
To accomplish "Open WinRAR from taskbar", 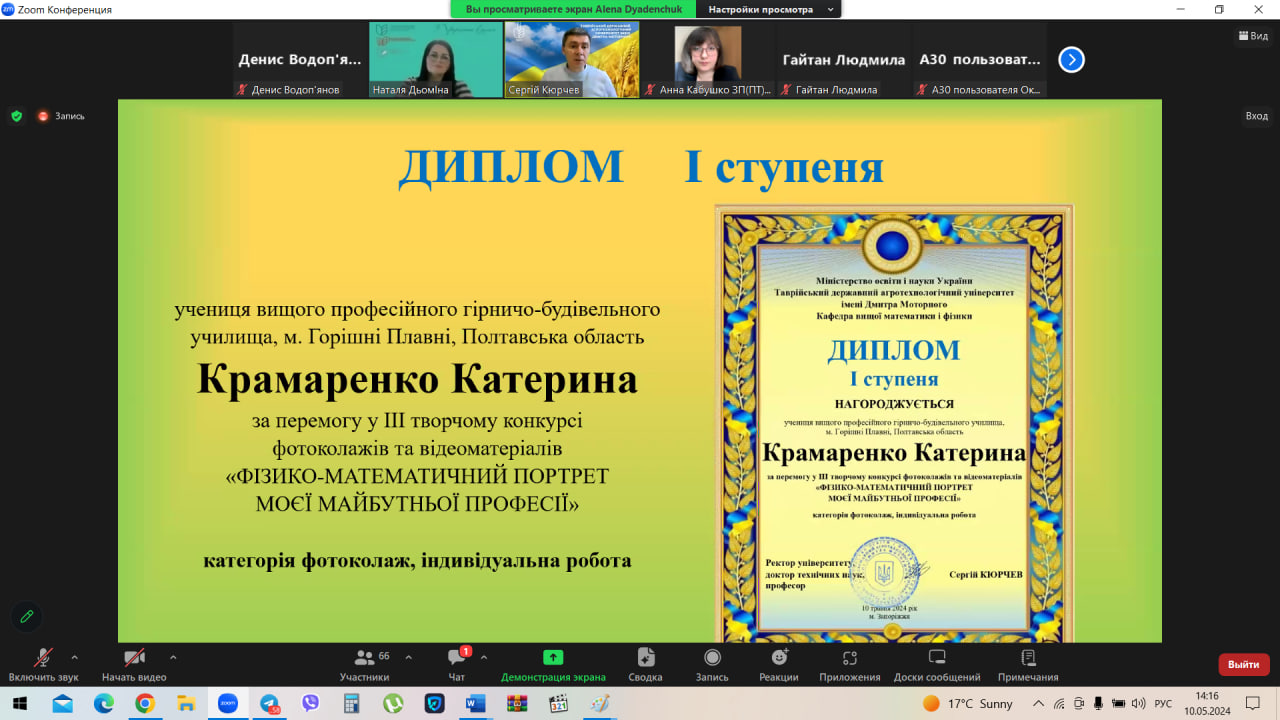I will (x=516, y=704).
